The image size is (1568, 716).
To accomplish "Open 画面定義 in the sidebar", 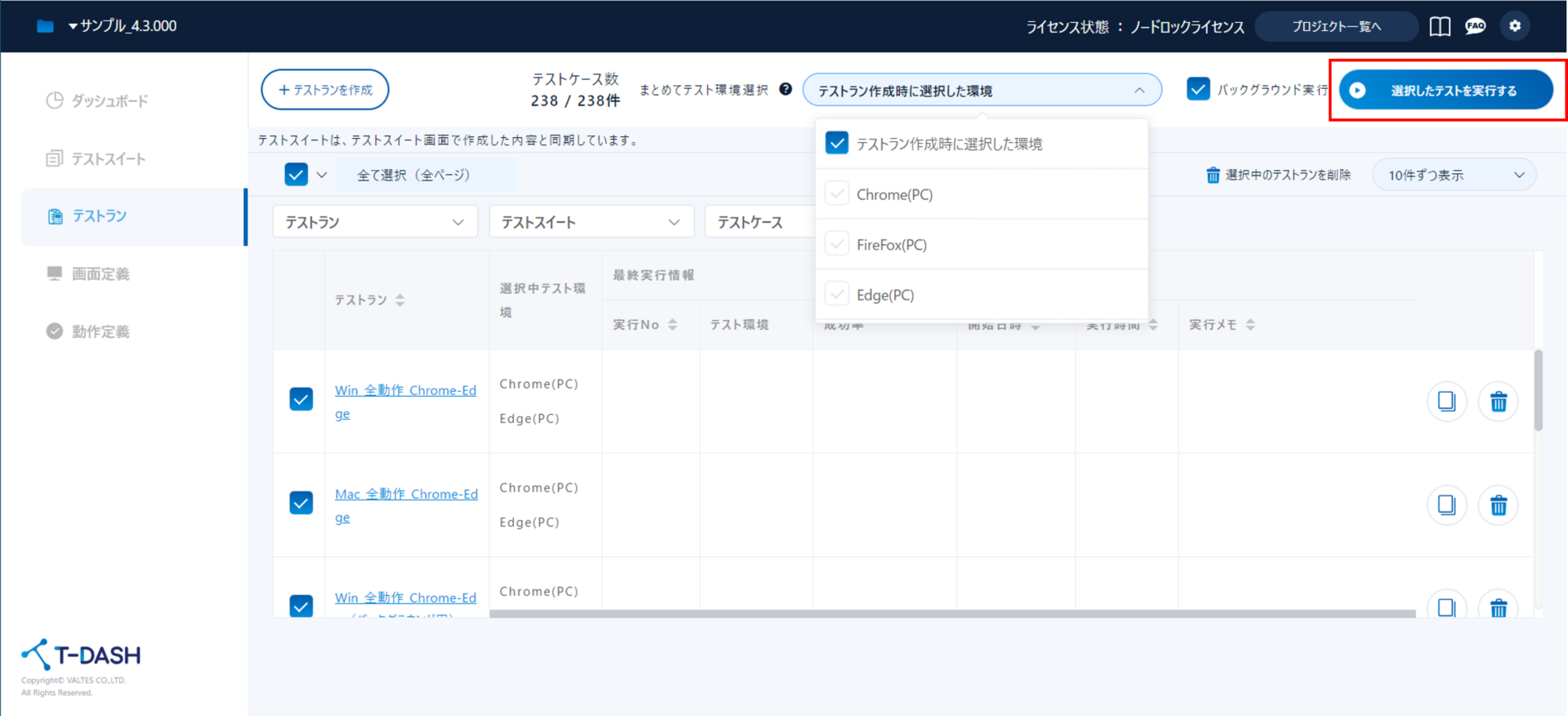I will [100, 274].
